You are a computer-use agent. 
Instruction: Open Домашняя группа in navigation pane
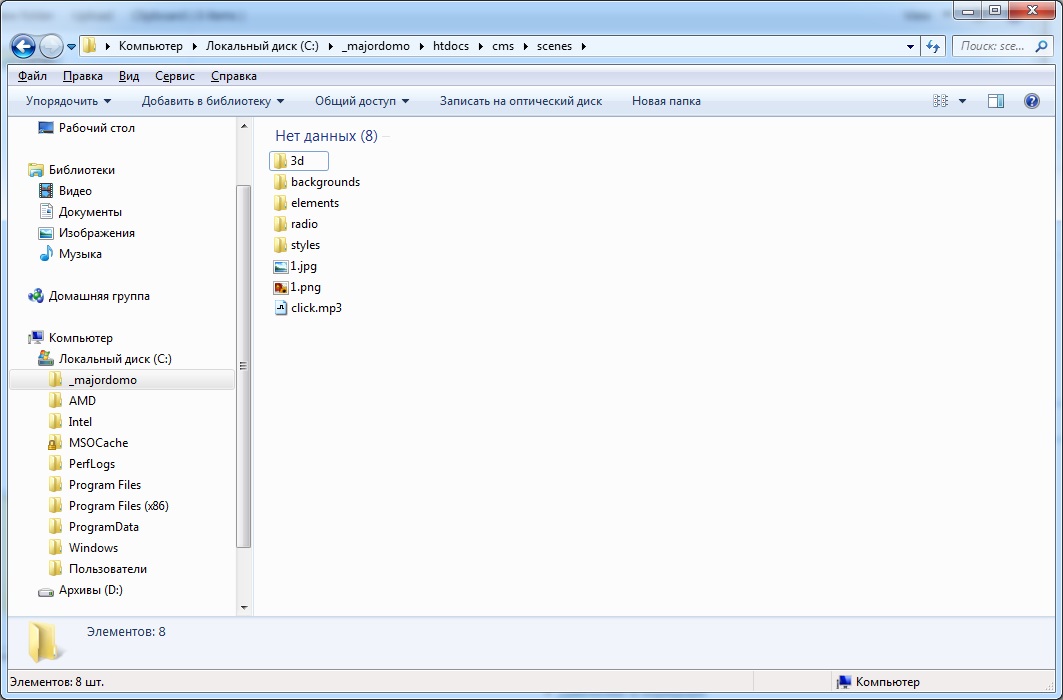pyautogui.click(x=99, y=296)
